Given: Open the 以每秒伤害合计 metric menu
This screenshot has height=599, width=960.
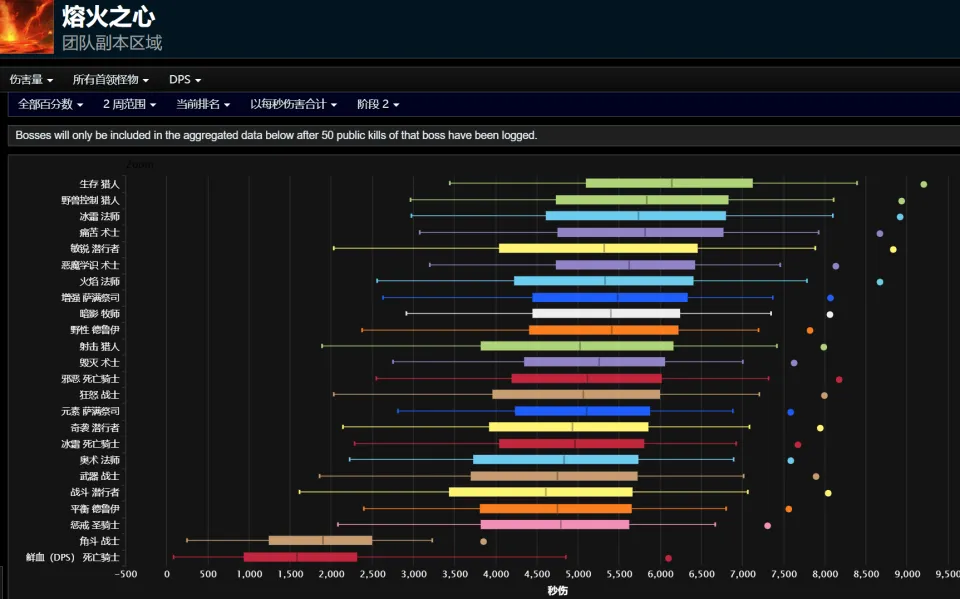Looking at the screenshot, I should 293,104.
